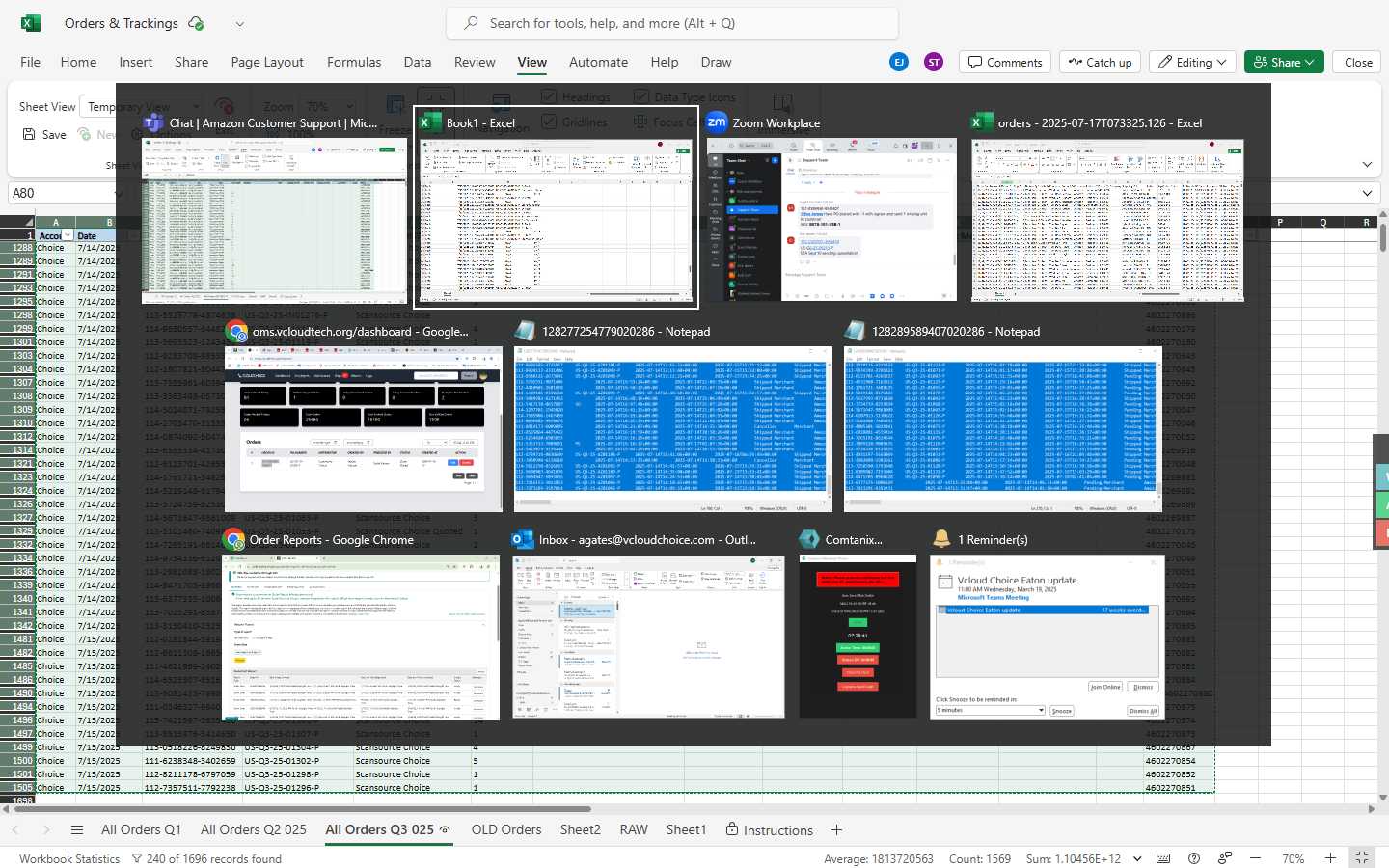Image resolution: width=1389 pixels, height=868 pixels.
Task: Click the cloud saved status icon
Action: [197, 23]
